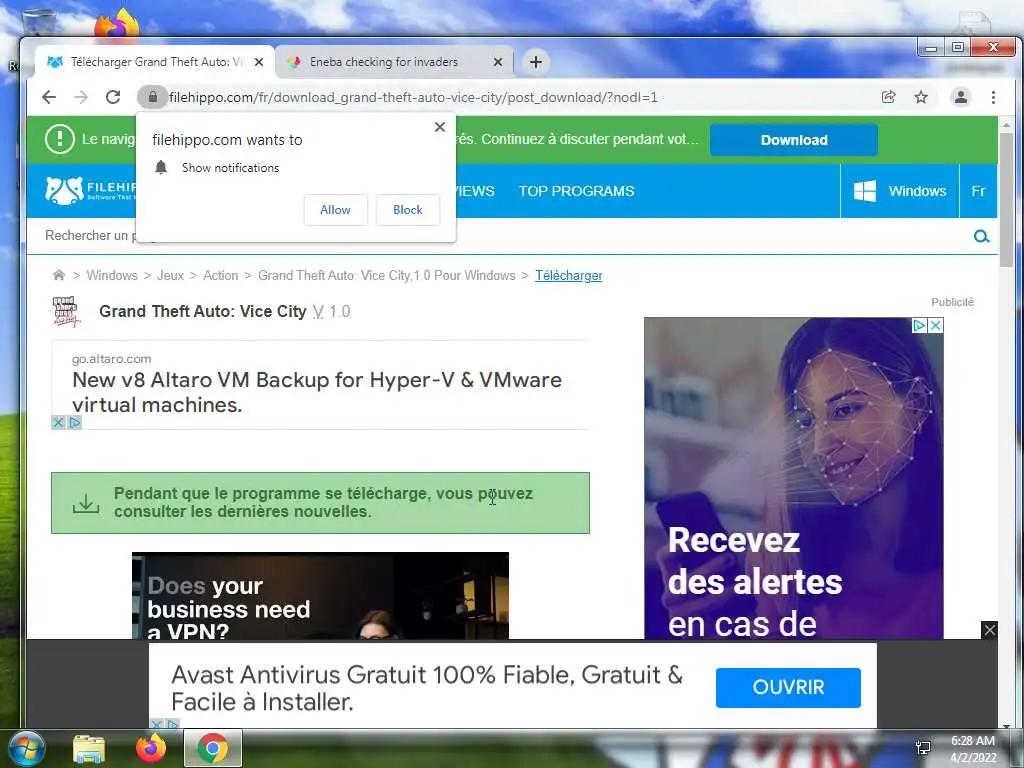This screenshot has height=768, width=1024.
Task: Click the Windows breadcrumb link
Action: [x=112, y=275]
